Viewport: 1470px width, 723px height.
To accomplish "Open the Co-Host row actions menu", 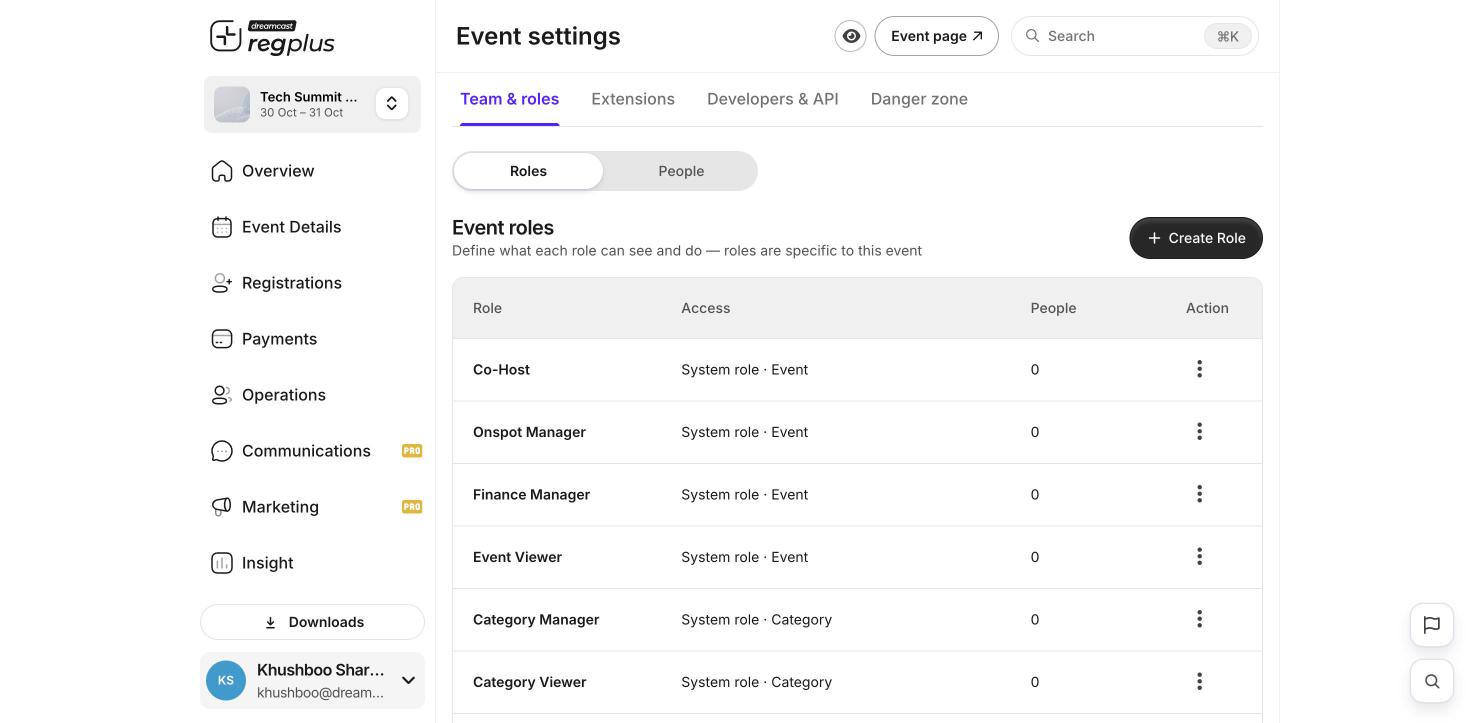I will pyautogui.click(x=1199, y=369).
